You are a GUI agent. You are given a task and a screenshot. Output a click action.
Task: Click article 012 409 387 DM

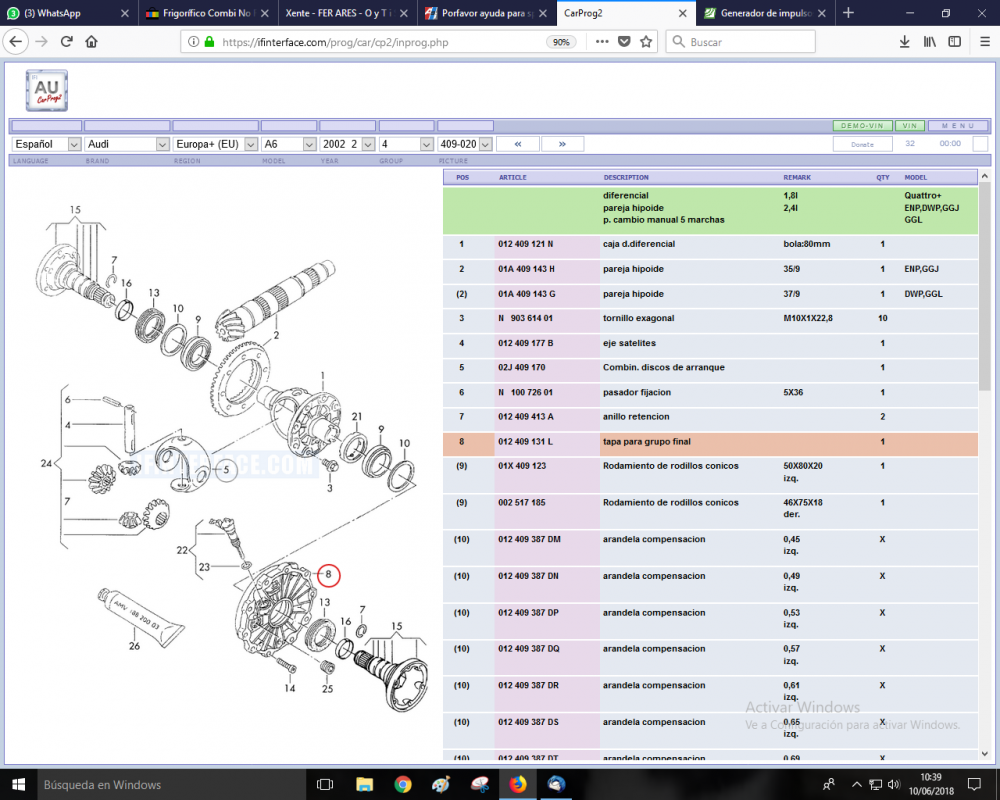pos(529,539)
